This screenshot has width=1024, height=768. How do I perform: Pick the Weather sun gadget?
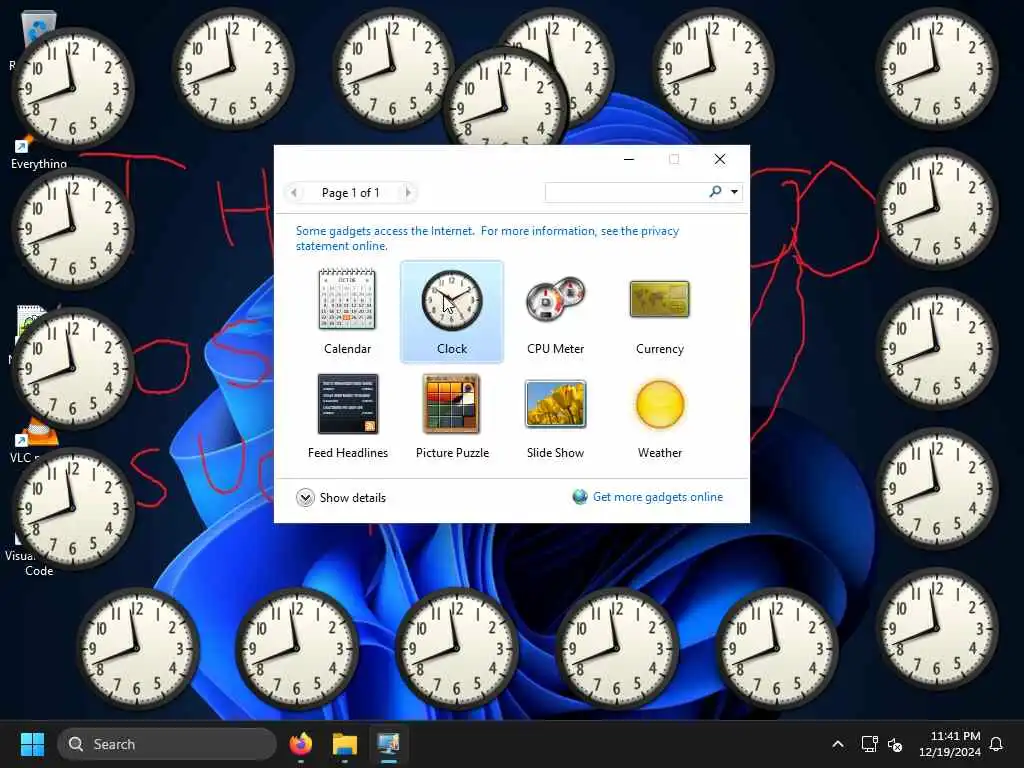(660, 404)
